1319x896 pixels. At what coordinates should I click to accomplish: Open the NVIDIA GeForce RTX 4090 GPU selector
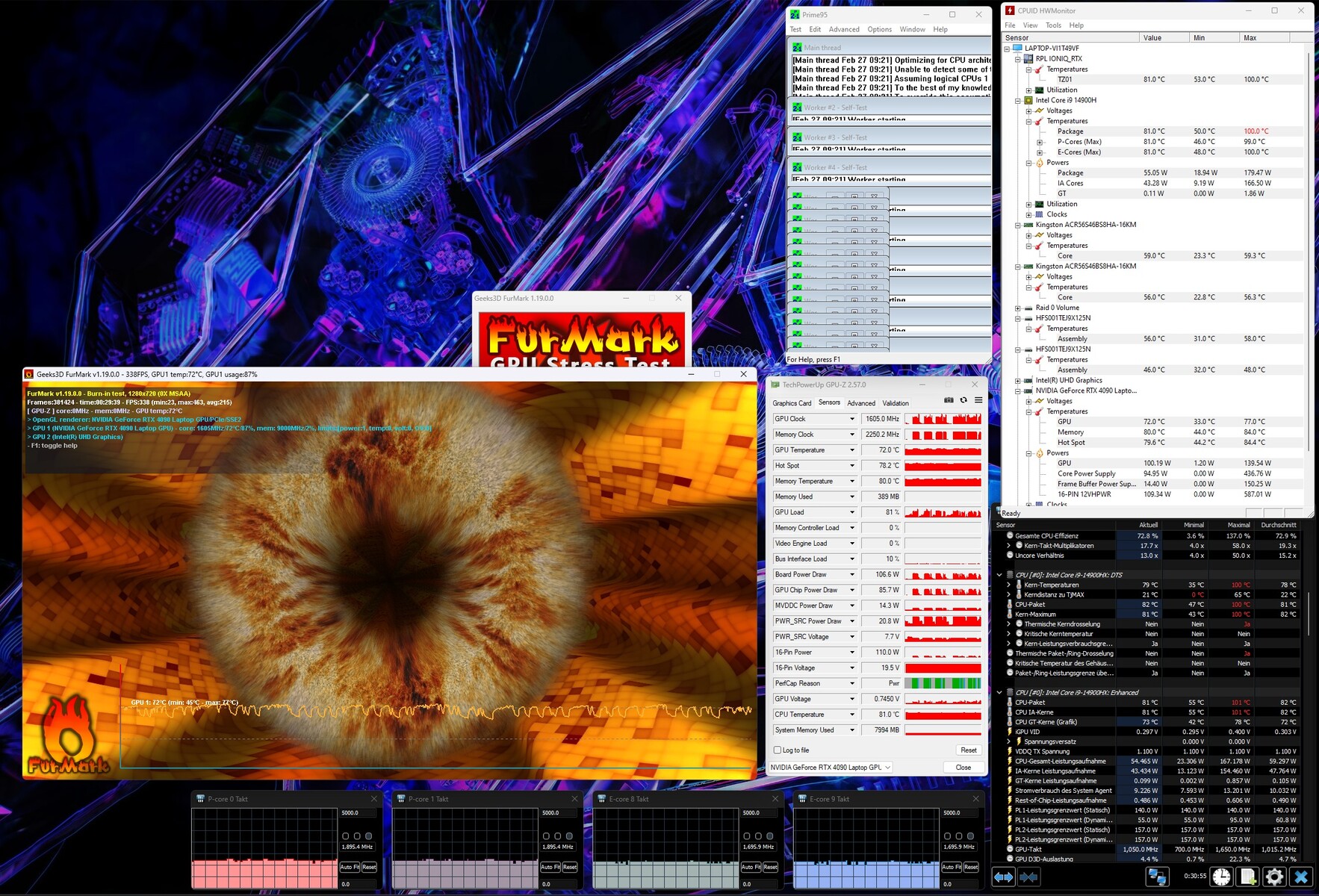(831, 768)
